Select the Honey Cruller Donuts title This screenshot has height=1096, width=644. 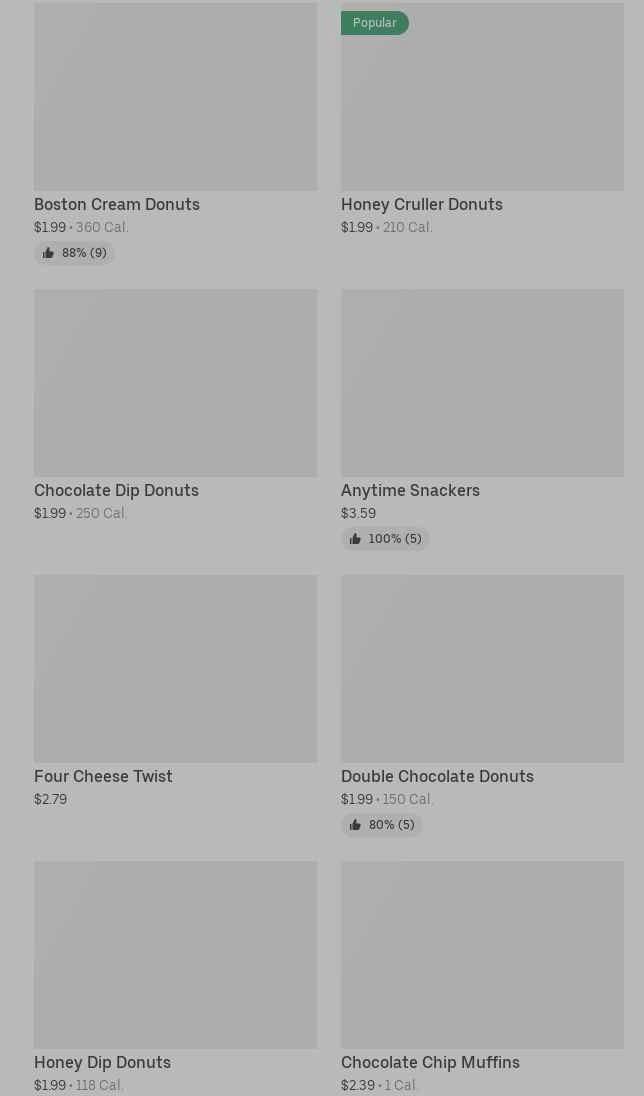[422, 205]
